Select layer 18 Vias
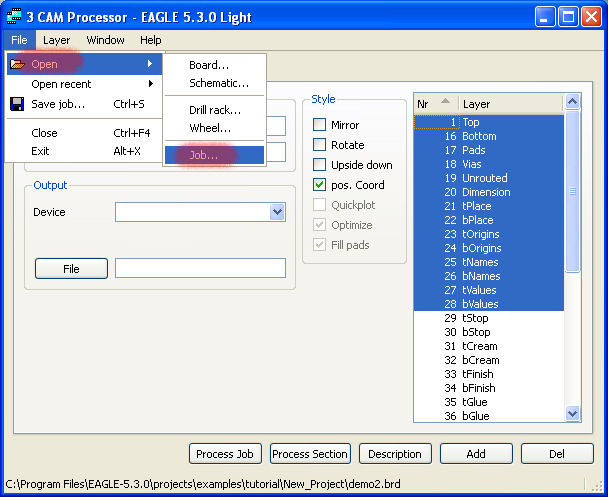The image size is (608, 497). (489, 164)
